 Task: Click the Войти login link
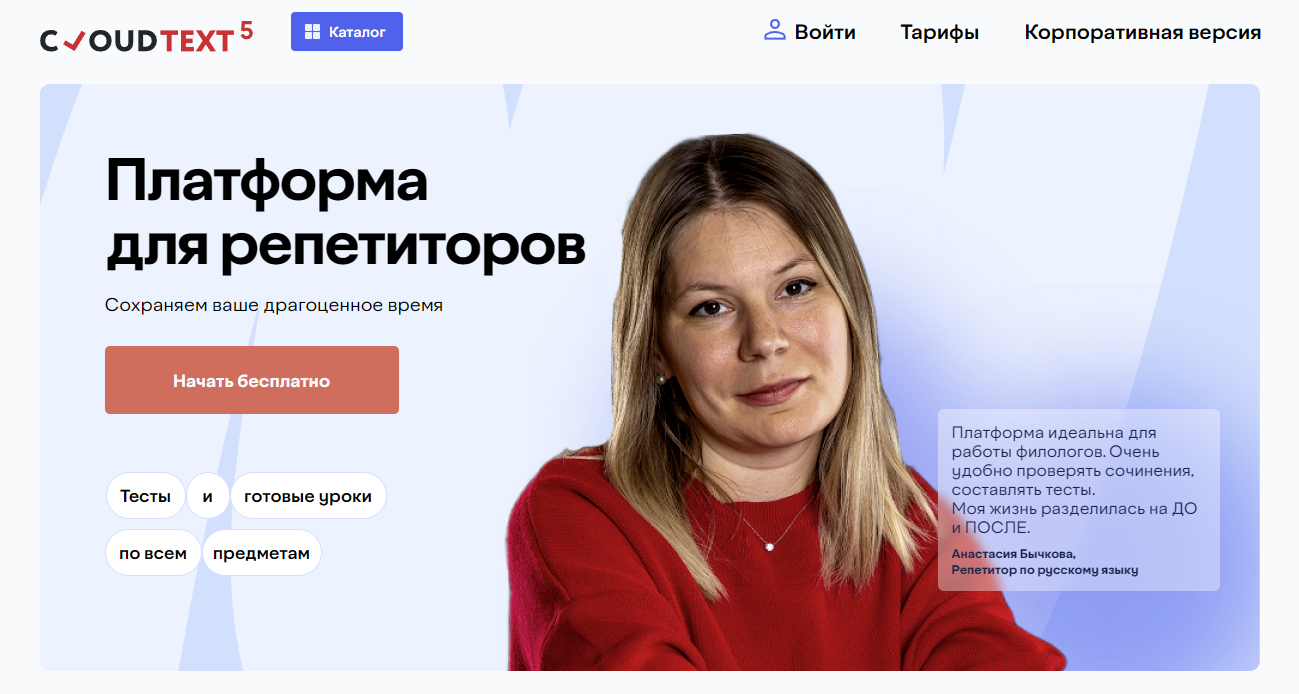(x=825, y=32)
